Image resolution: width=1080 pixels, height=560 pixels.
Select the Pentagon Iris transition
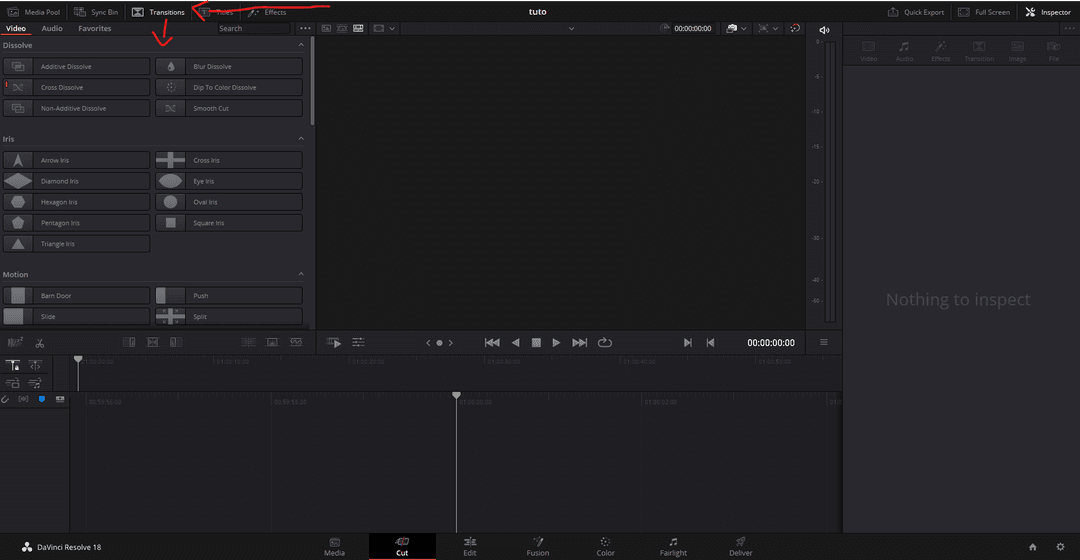[x=76, y=222]
